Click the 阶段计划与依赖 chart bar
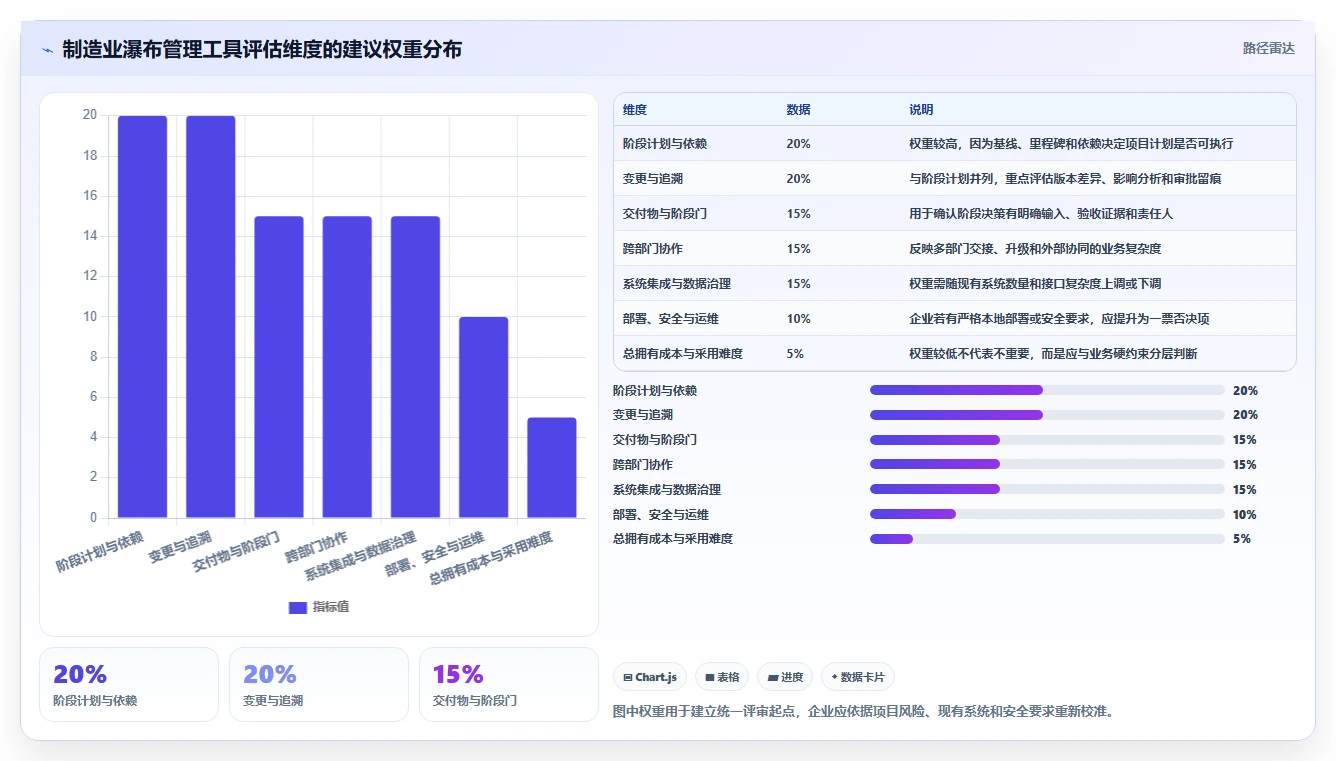 click(143, 317)
